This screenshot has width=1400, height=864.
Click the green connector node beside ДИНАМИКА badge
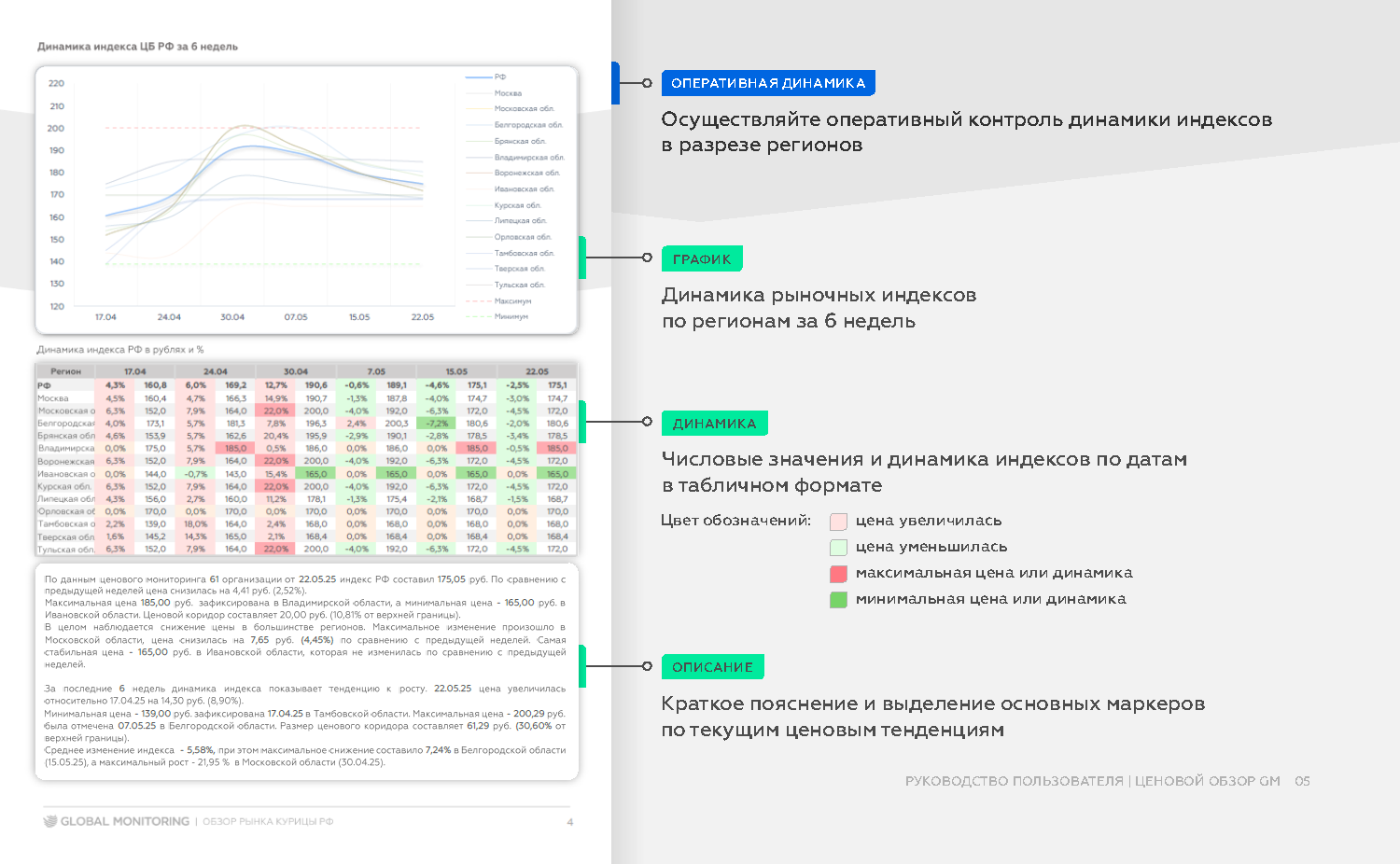tap(648, 422)
